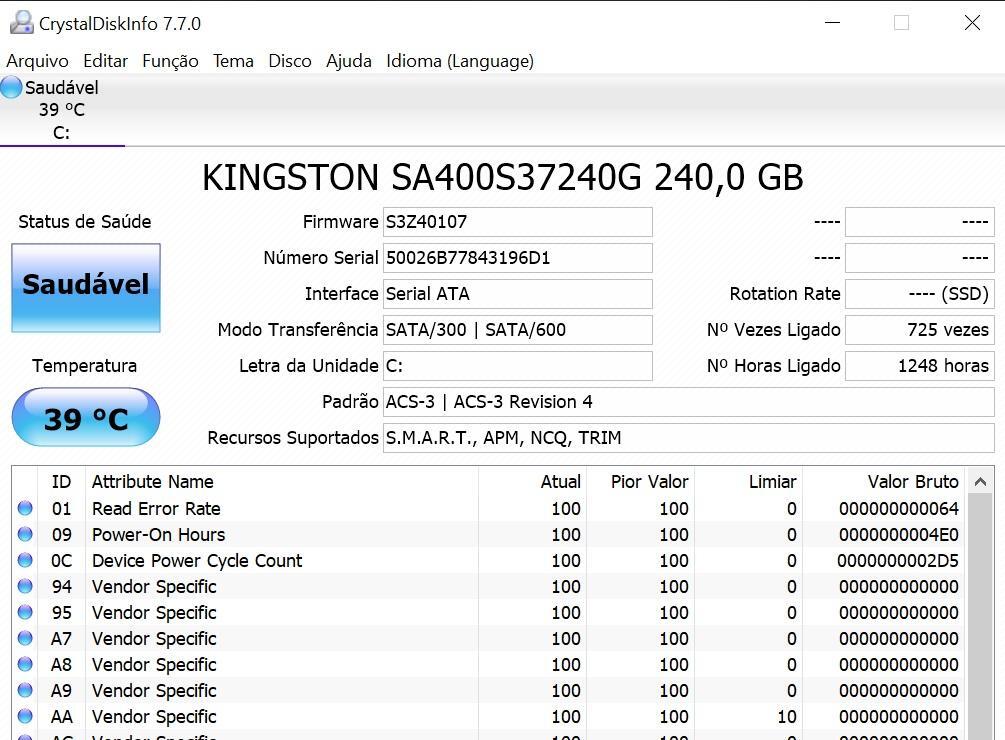The image size is (1005, 740).
Task: Click raw value 000000000064
Action: [899, 508]
